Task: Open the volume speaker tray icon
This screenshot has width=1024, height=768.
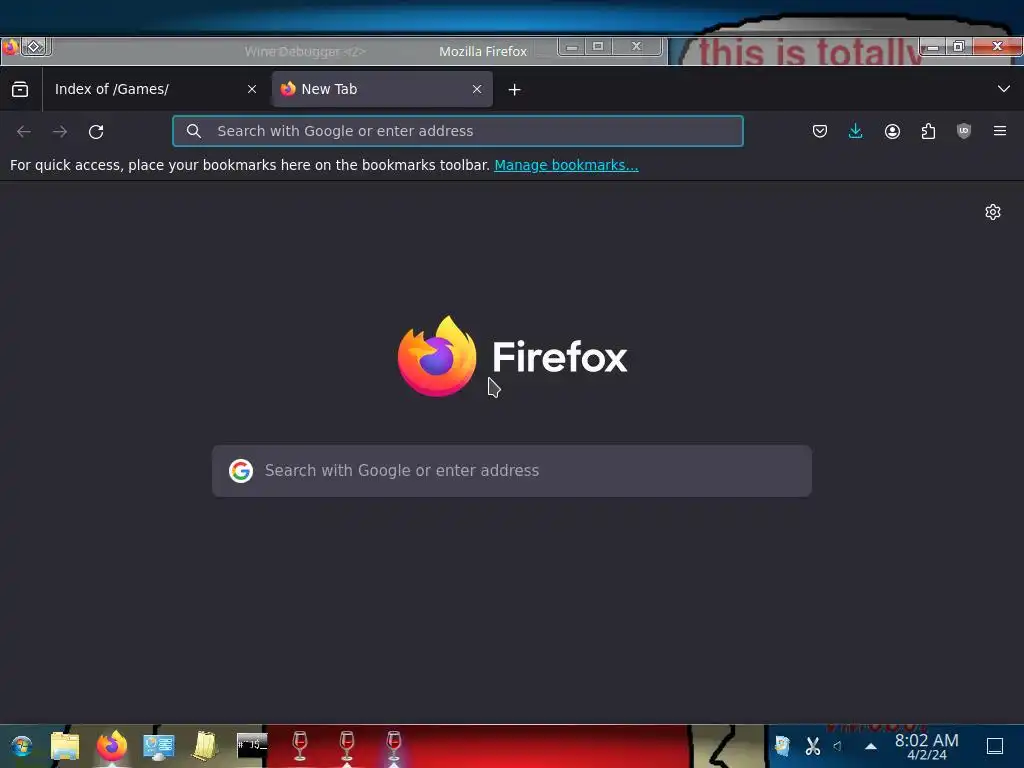Action: 838,745
